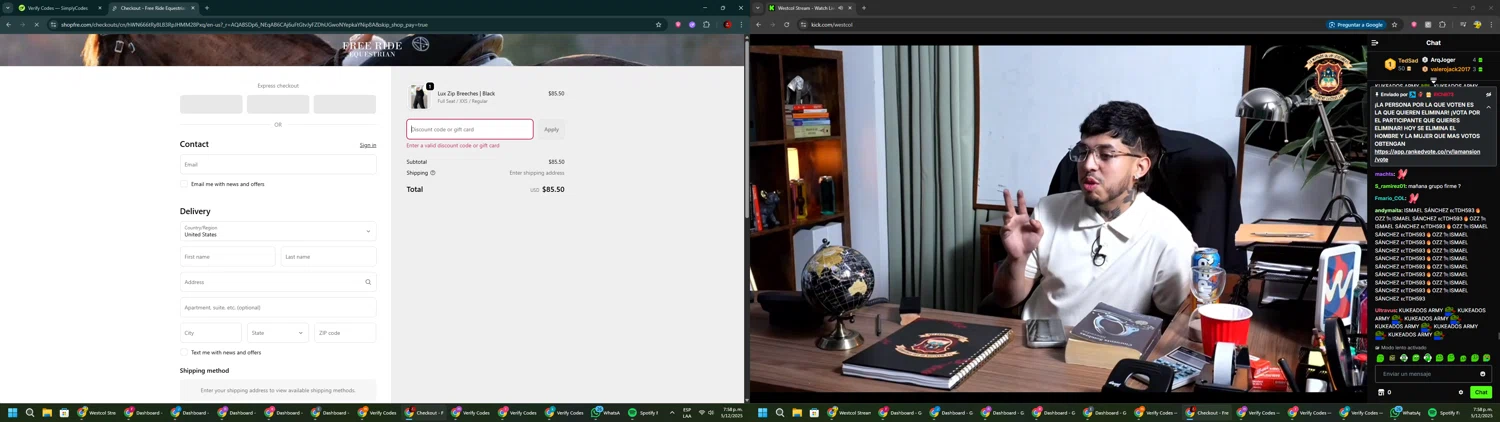Open WhatsApp in left taskbar
This screenshot has height=422, width=1500.
point(606,412)
